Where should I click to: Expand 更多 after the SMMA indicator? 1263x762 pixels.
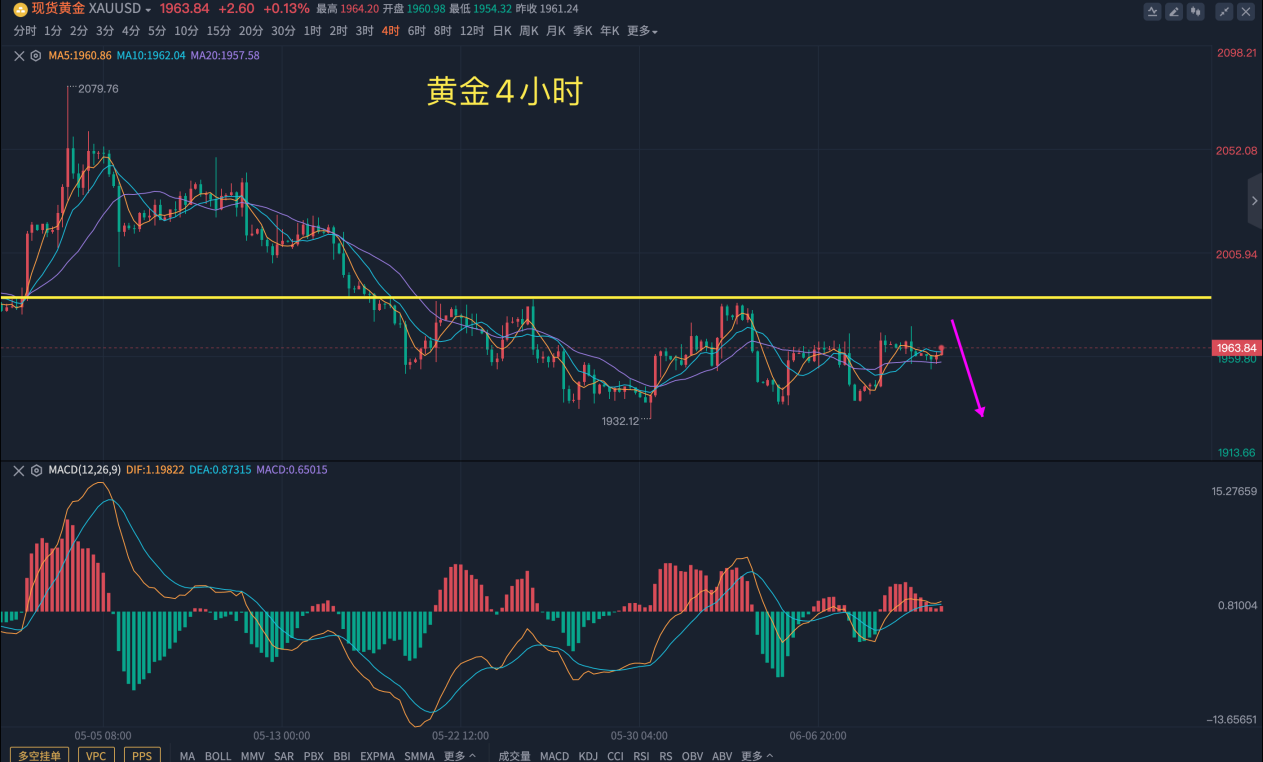(460, 756)
